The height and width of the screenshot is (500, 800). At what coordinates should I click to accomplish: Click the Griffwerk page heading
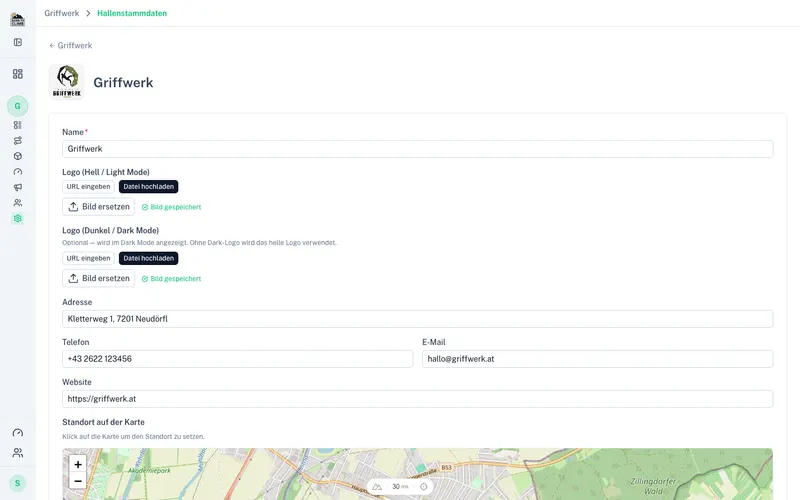[123, 83]
